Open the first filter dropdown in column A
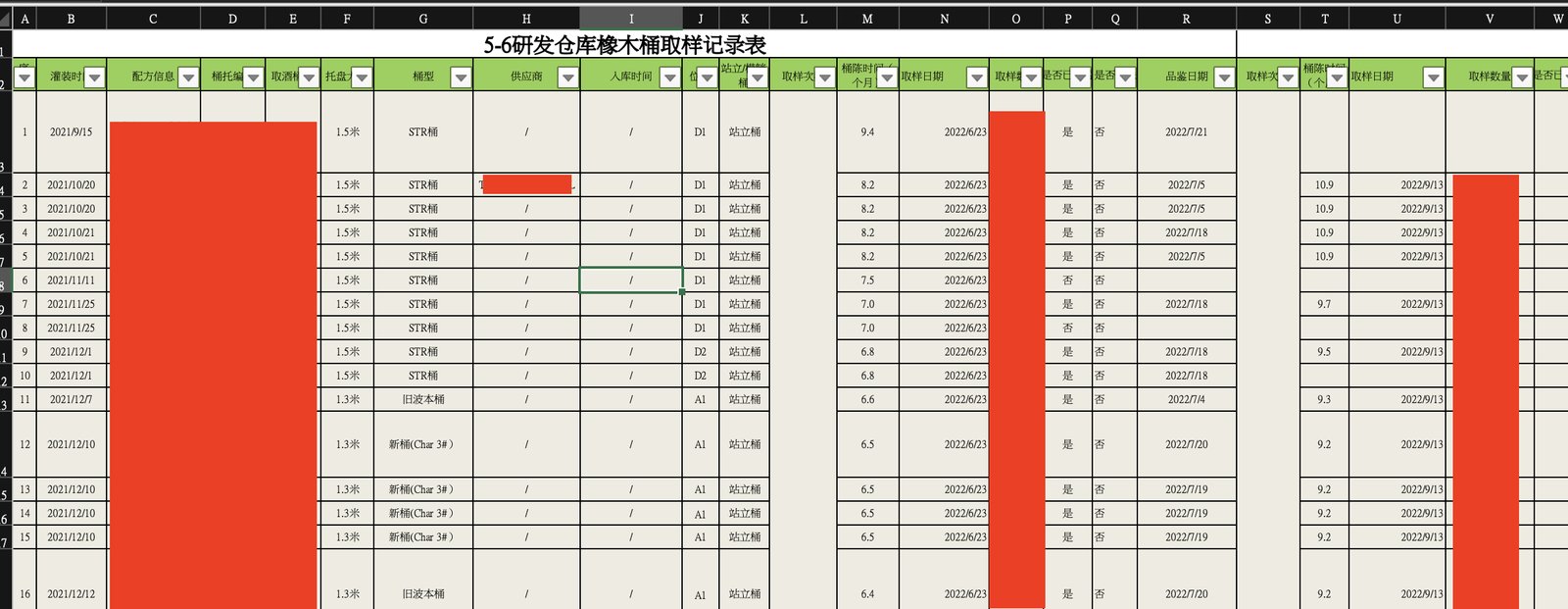This screenshot has width=1568, height=609. (x=24, y=77)
